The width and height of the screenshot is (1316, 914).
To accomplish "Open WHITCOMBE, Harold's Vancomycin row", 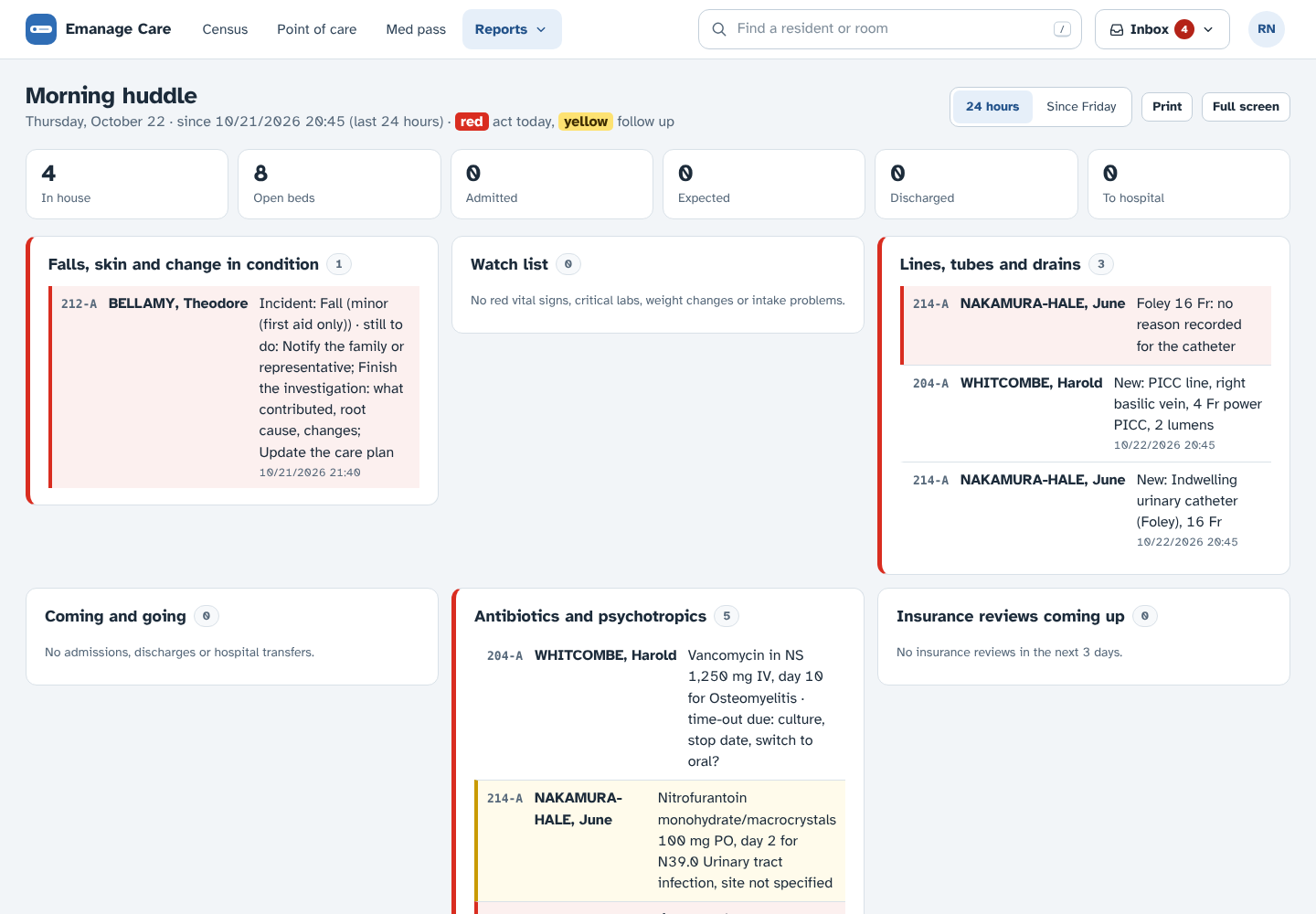I will click(x=660, y=708).
